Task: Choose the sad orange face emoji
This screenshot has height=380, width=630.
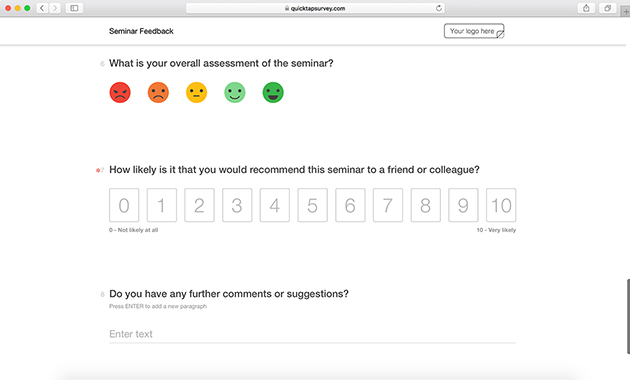Action: tap(158, 92)
